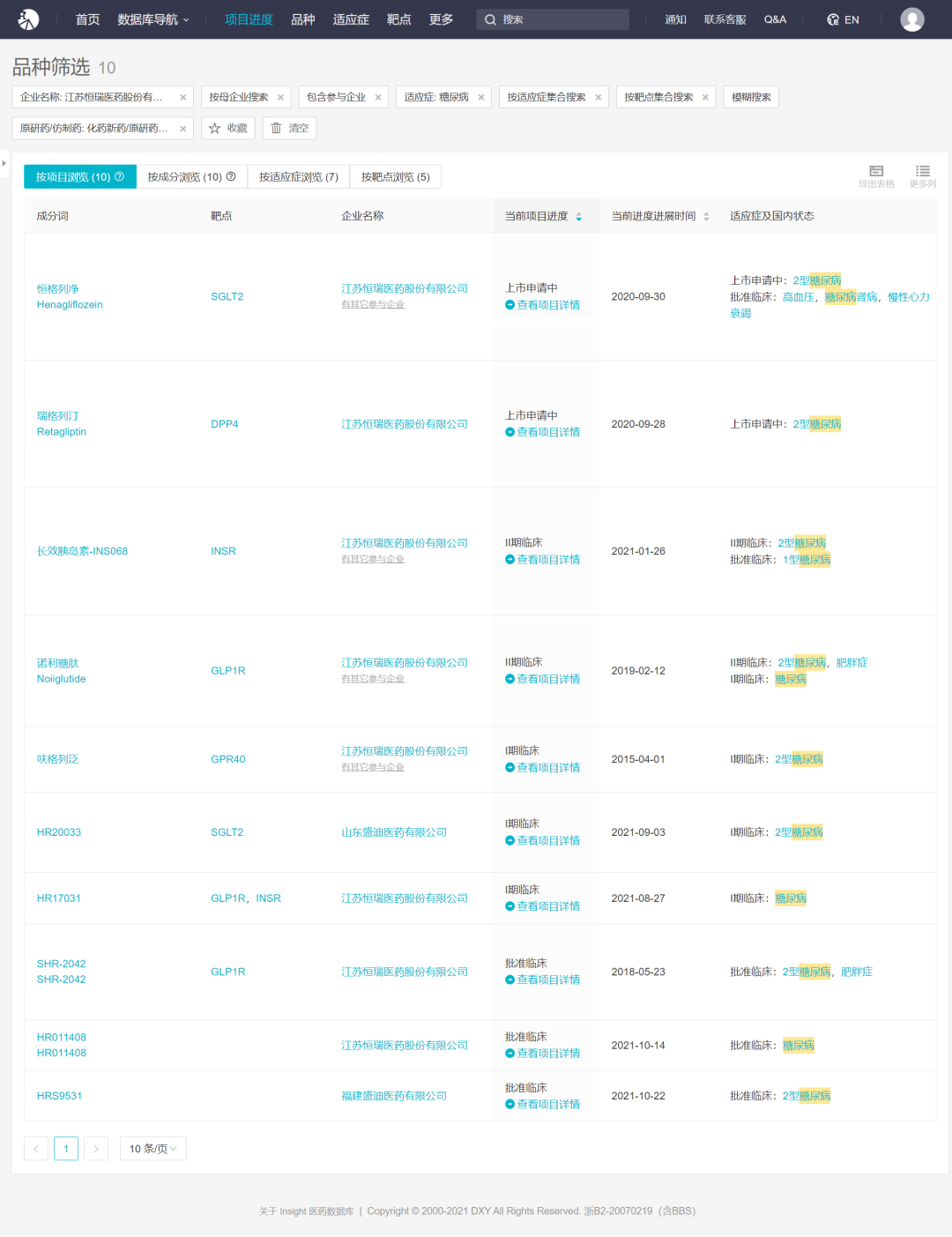Open the 山东盛迪医药有限公司 company link
The image size is (952, 1237).
(394, 832)
